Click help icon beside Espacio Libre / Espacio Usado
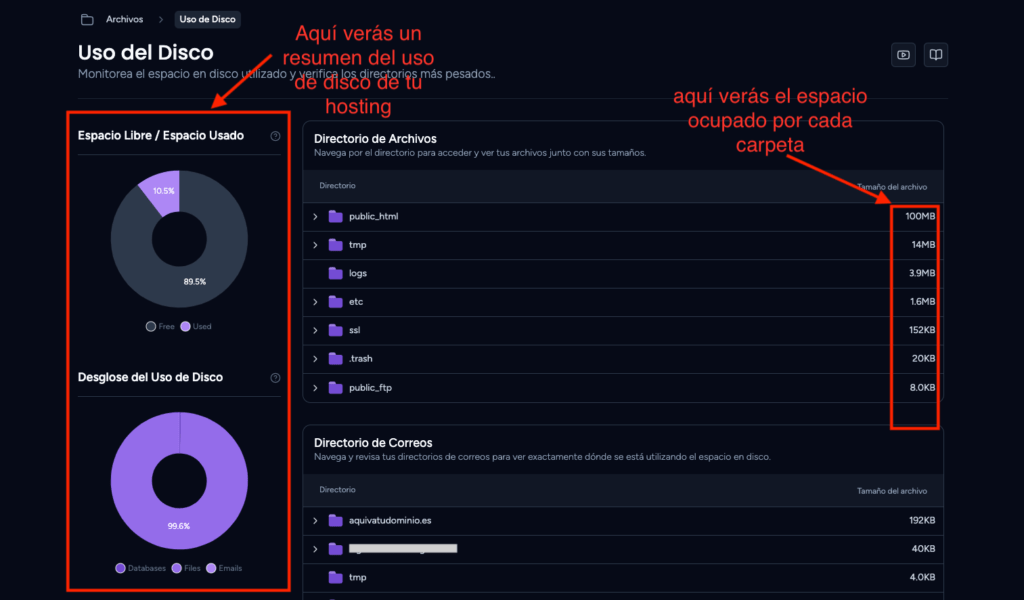Image resolution: width=1024 pixels, height=600 pixels. click(275, 136)
